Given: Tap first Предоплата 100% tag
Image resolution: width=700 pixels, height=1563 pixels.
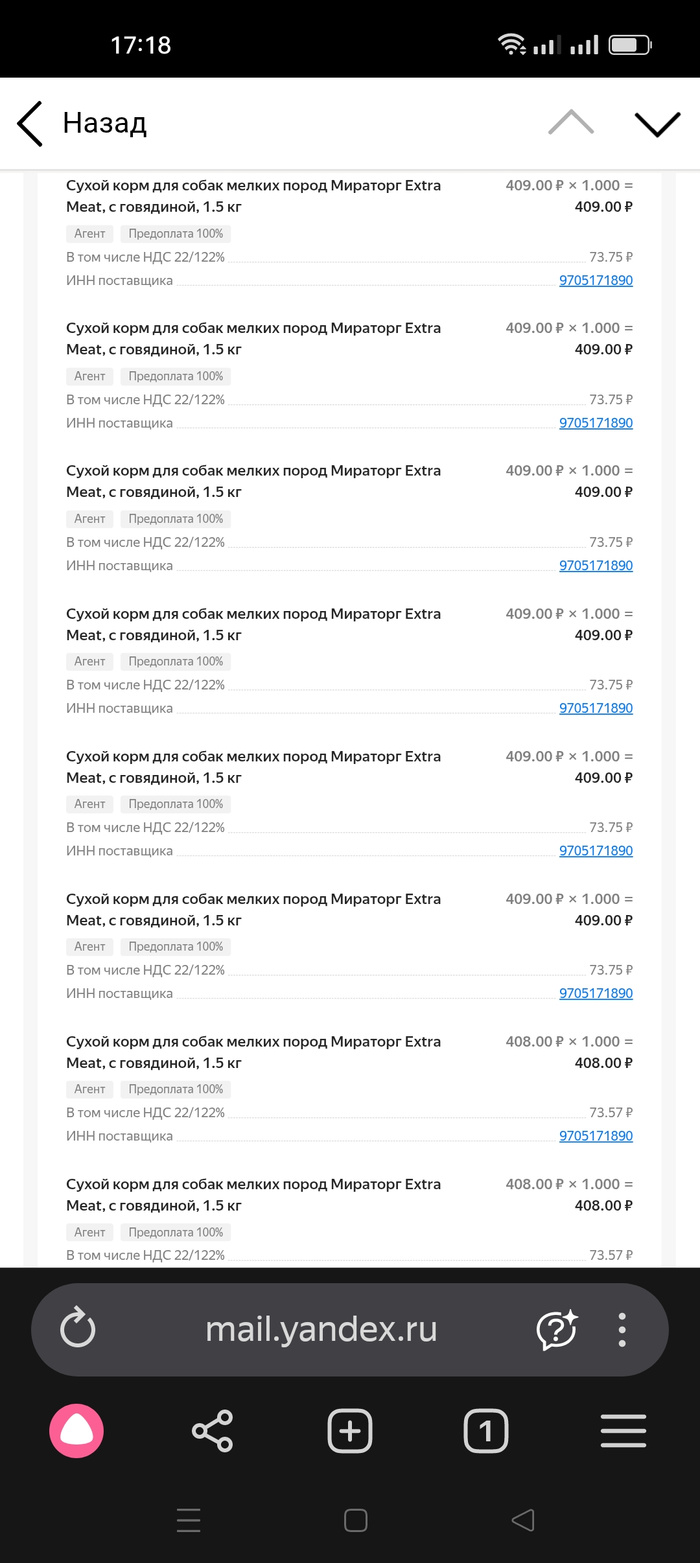Looking at the screenshot, I should tap(176, 234).
